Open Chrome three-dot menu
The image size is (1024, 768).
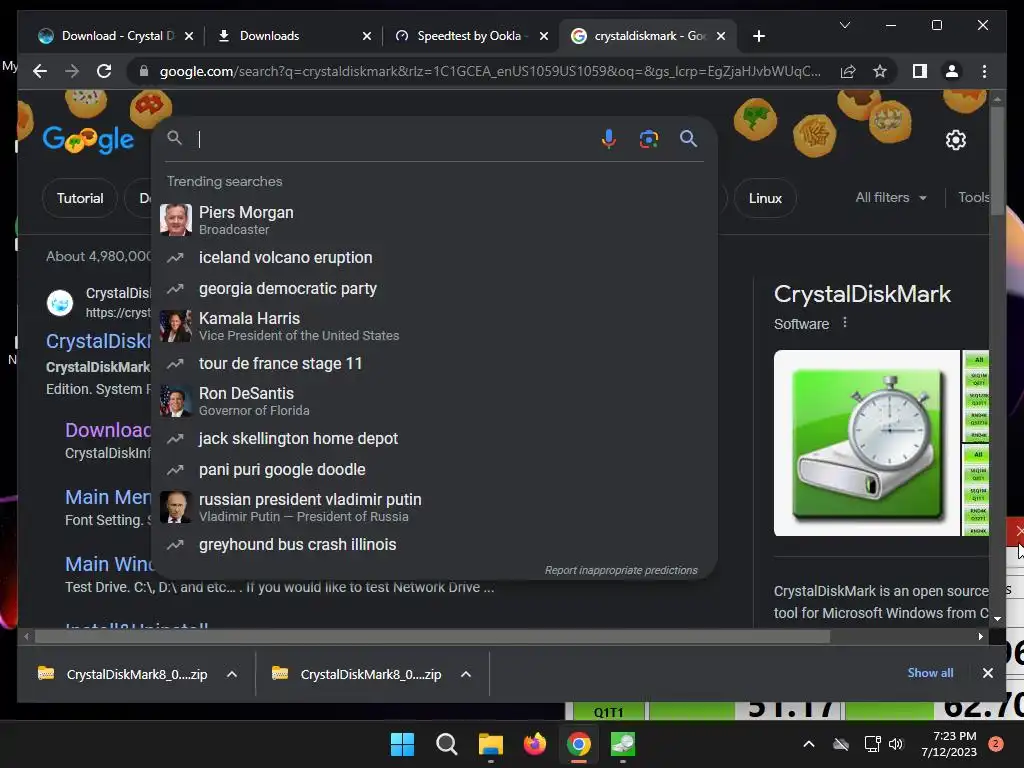click(x=984, y=71)
